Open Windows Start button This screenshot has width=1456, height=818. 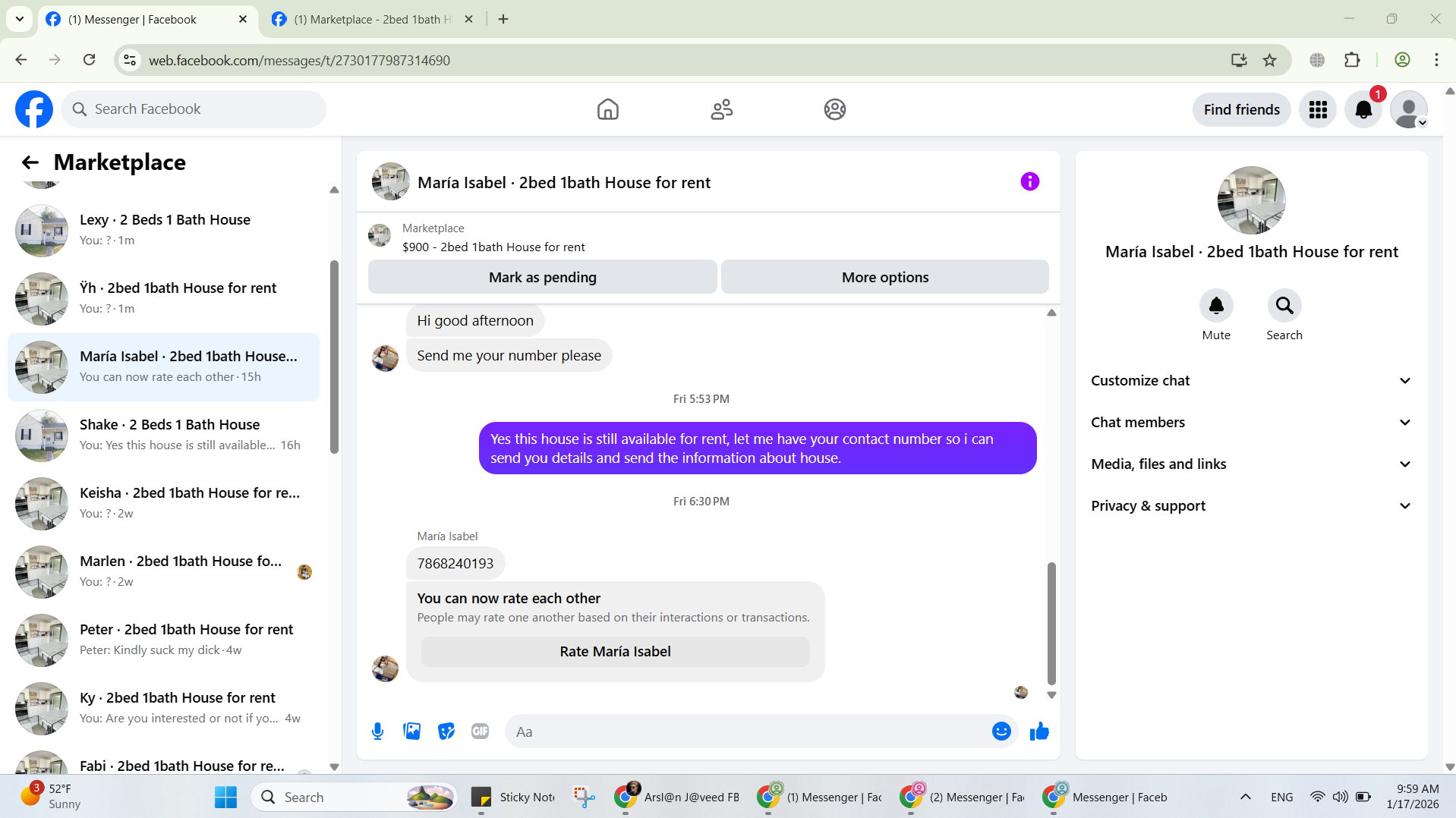225,798
